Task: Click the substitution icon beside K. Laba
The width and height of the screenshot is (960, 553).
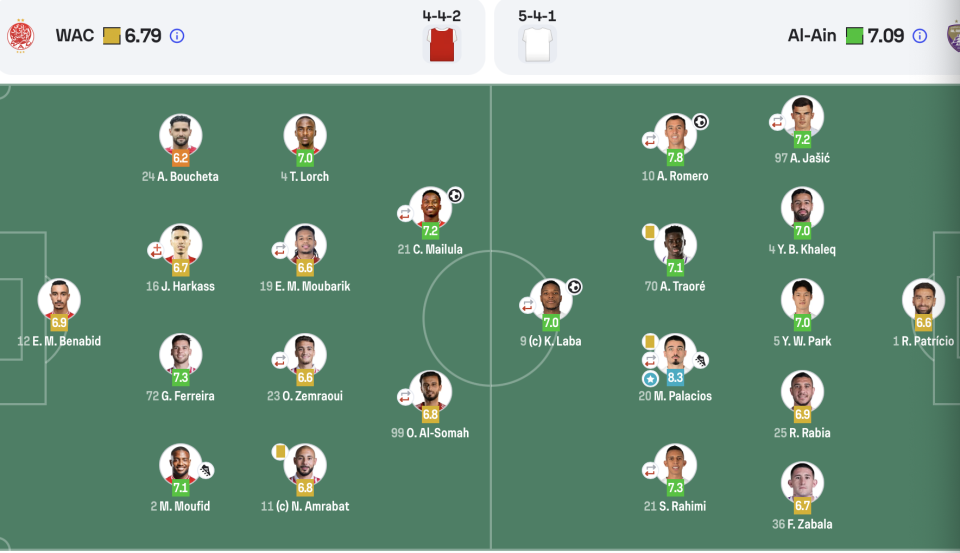Action: tap(527, 305)
